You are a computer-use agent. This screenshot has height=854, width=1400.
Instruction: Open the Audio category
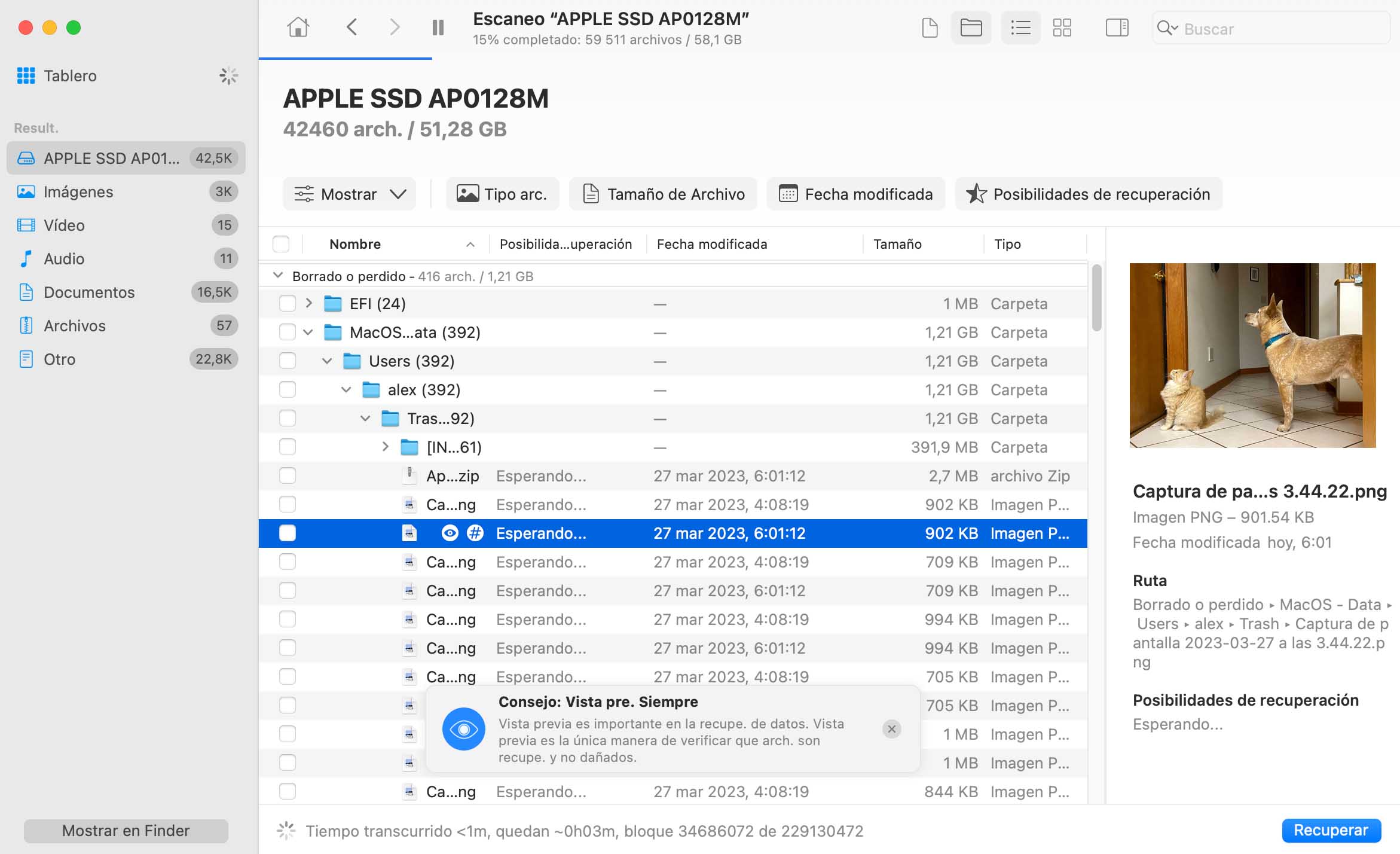pos(126,258)
